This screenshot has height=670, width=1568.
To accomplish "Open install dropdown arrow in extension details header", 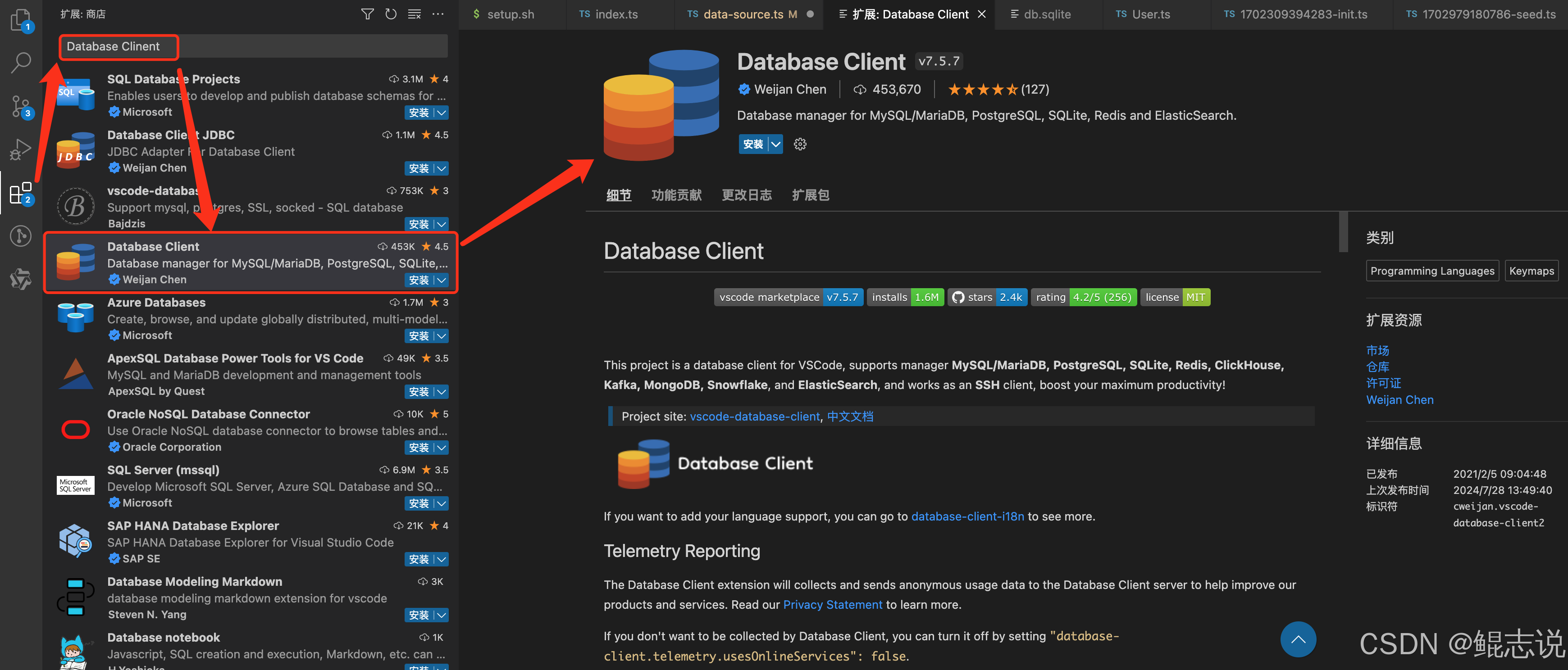I will [775, 144].
